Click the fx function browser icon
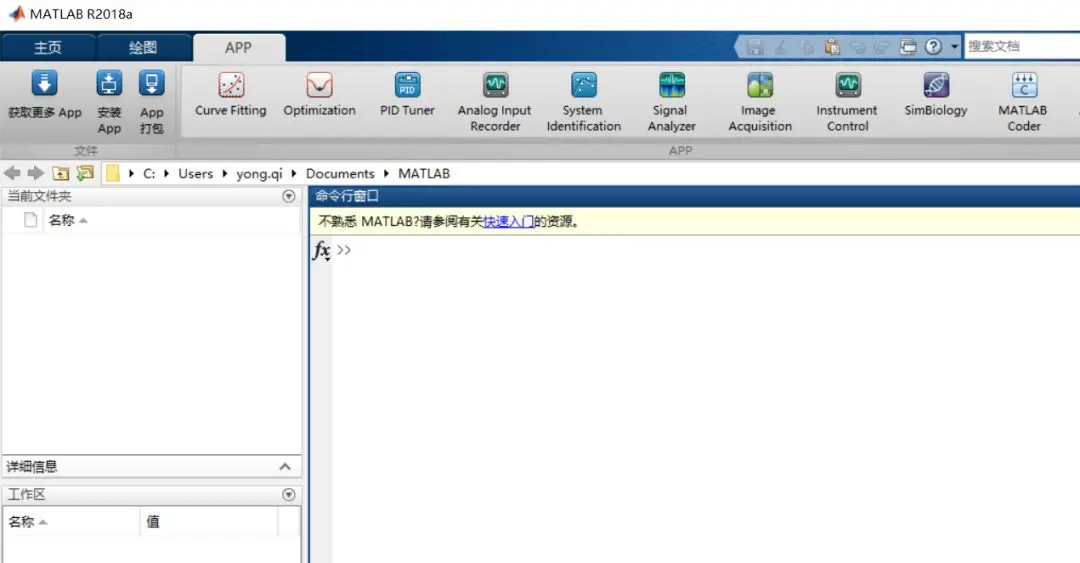 pos(322,250)
